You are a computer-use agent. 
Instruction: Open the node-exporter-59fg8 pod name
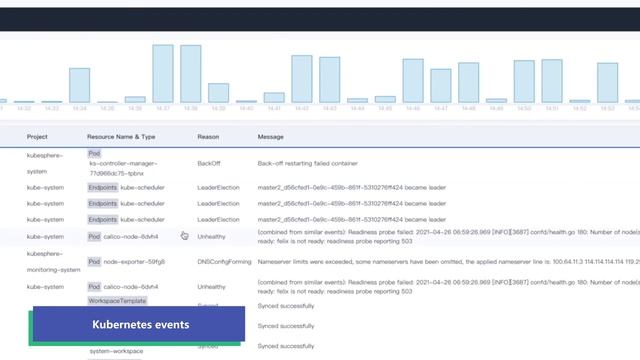(x=134, y=262)
